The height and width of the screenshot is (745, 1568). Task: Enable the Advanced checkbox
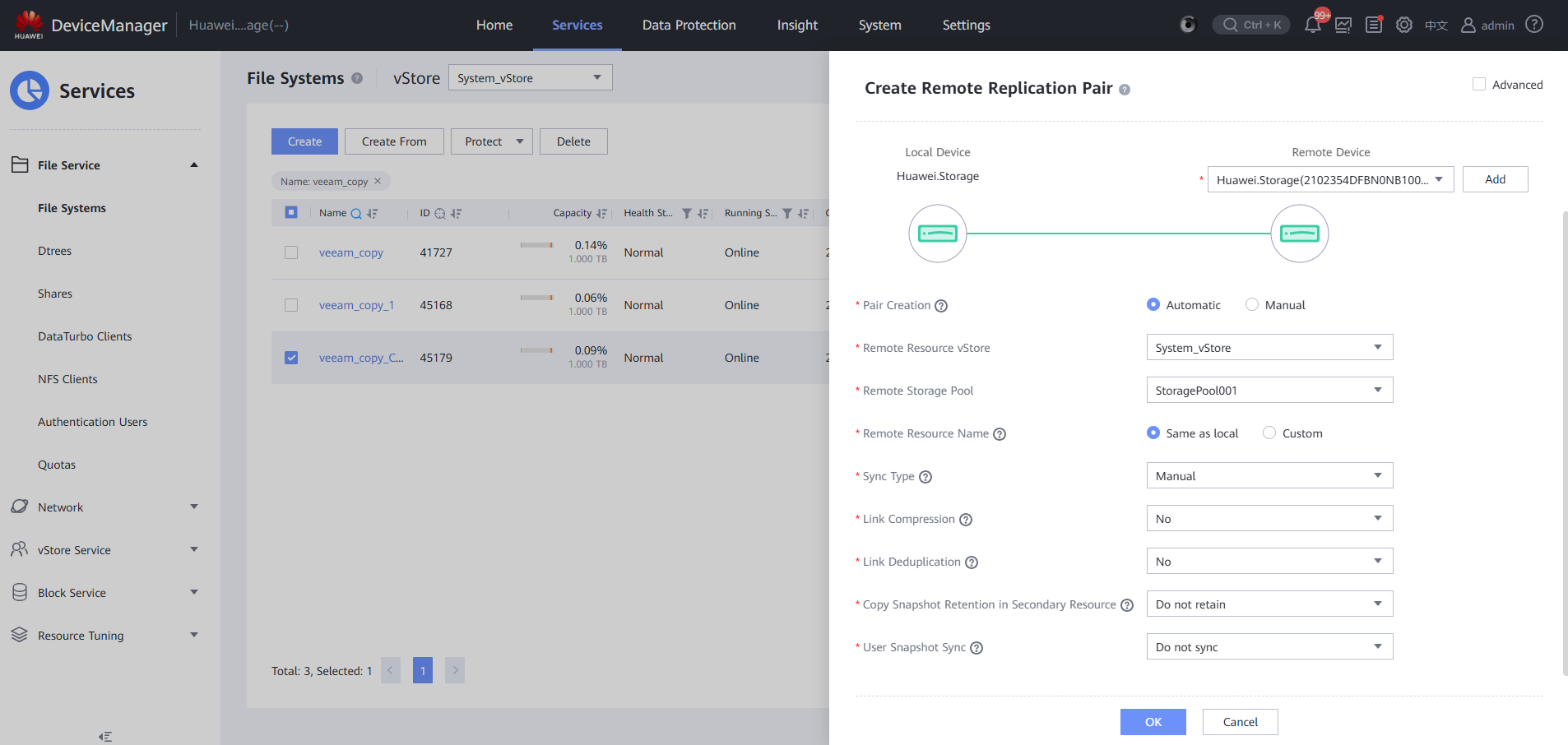(x=1479, y=85)
